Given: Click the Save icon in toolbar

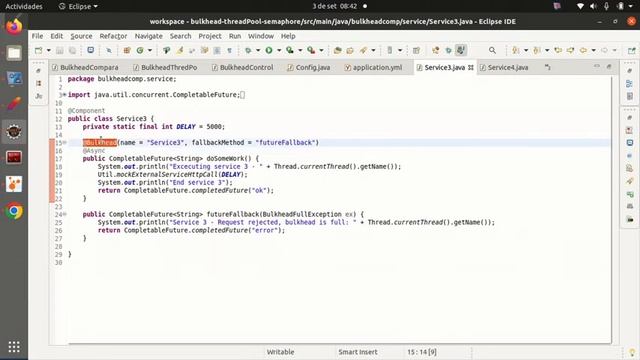Looking at the screenshot, I should [60, 50].
